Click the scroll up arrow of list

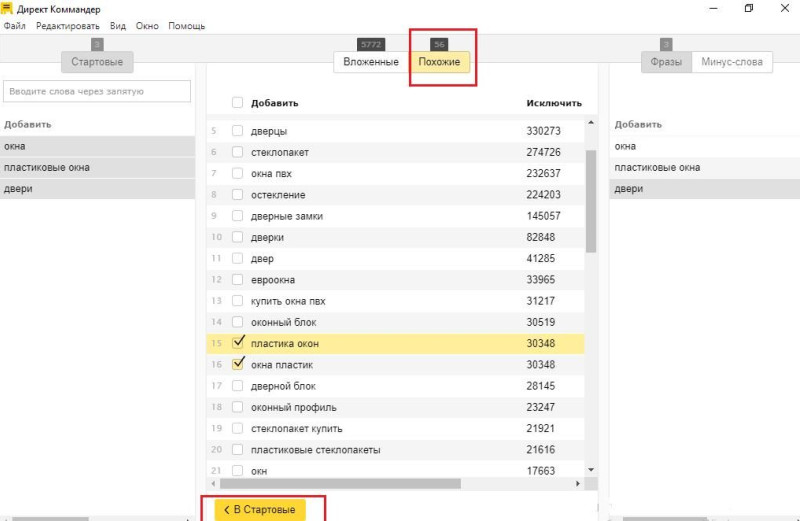[x=591, y=122]
